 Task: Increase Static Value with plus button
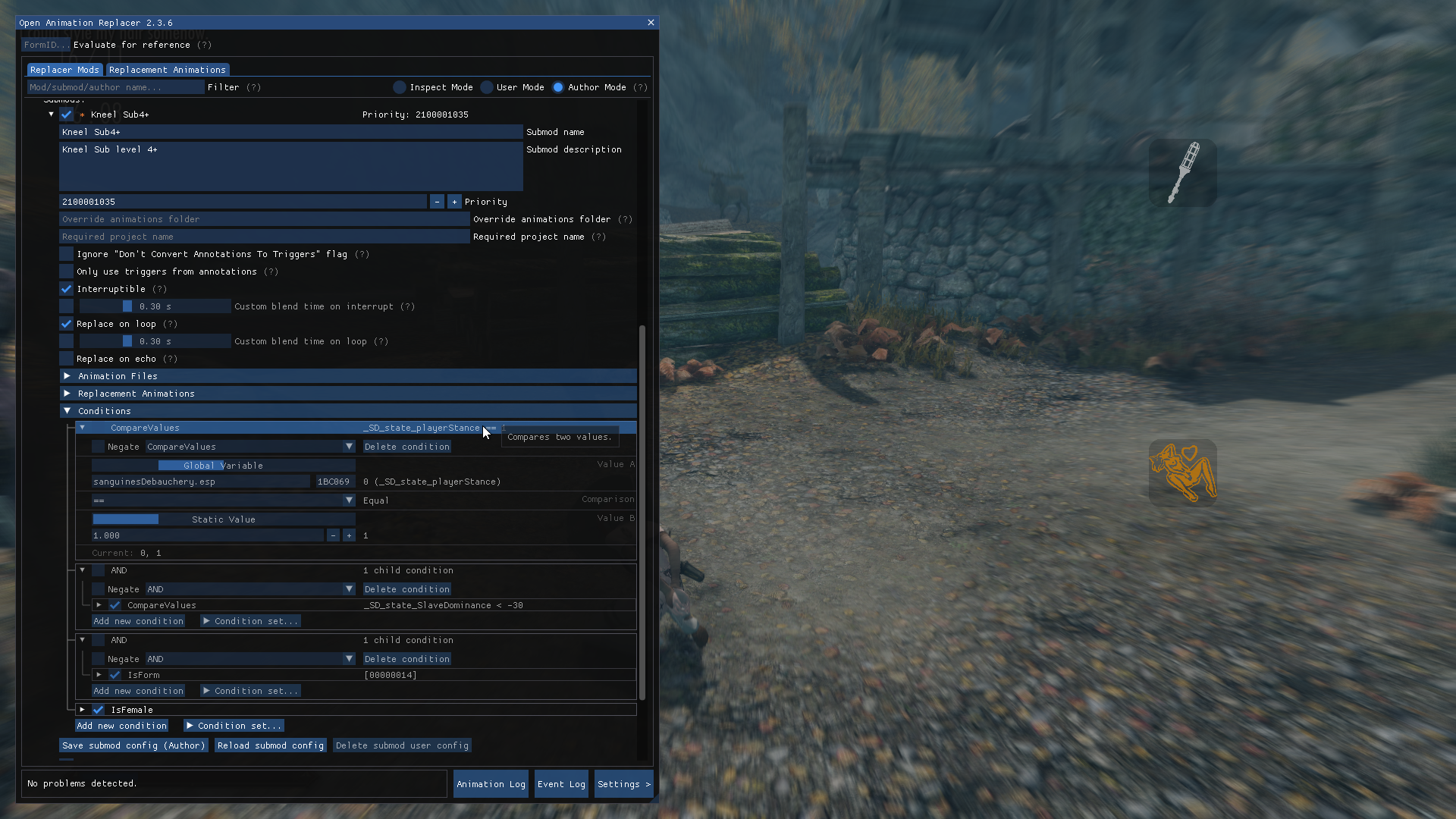click(x=349, y=535)
